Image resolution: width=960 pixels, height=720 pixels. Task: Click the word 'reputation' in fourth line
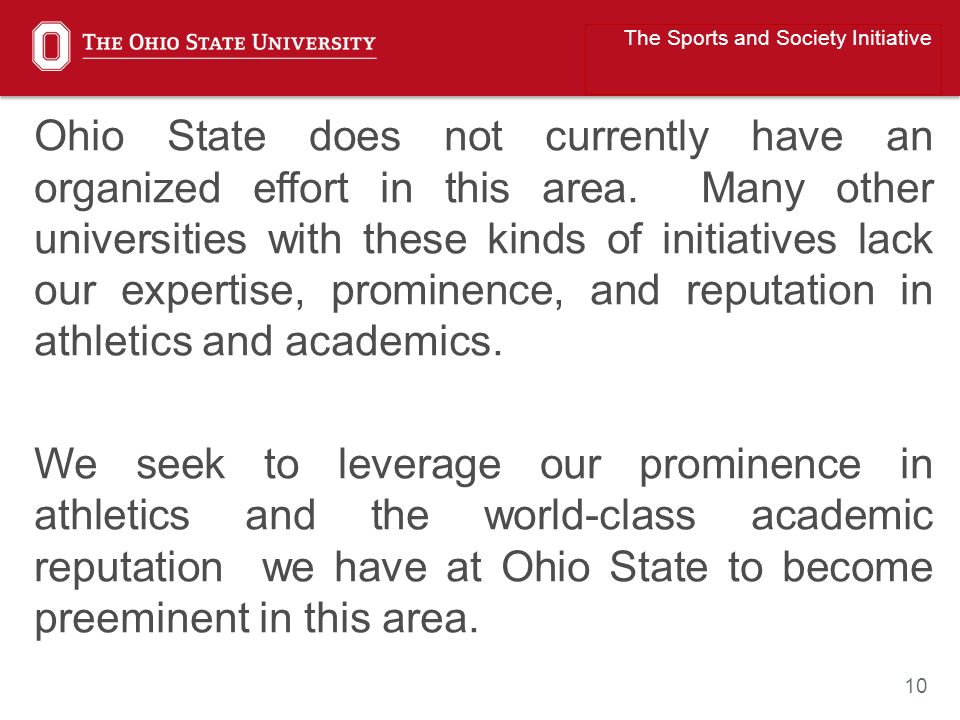click(780, 293)
